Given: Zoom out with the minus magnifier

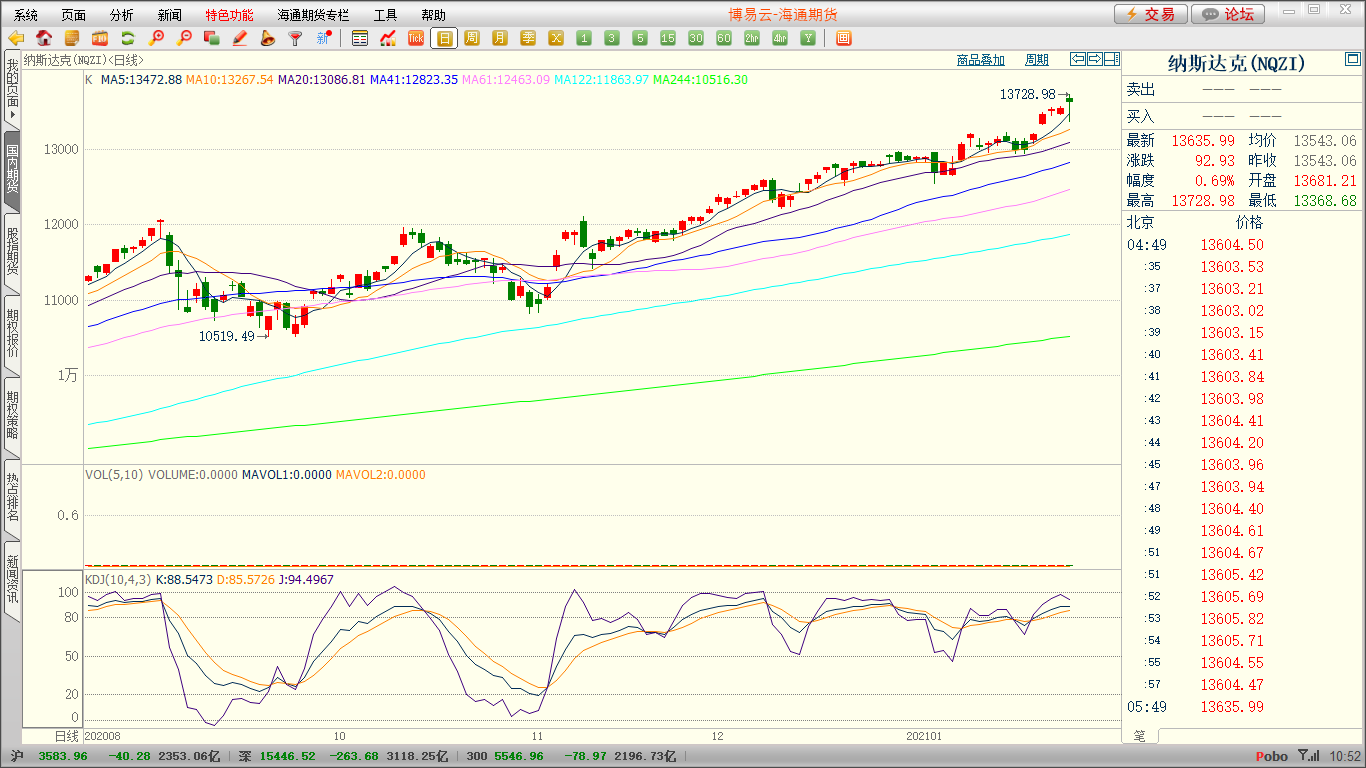Looking at the screenshot, I should [184, 38].
